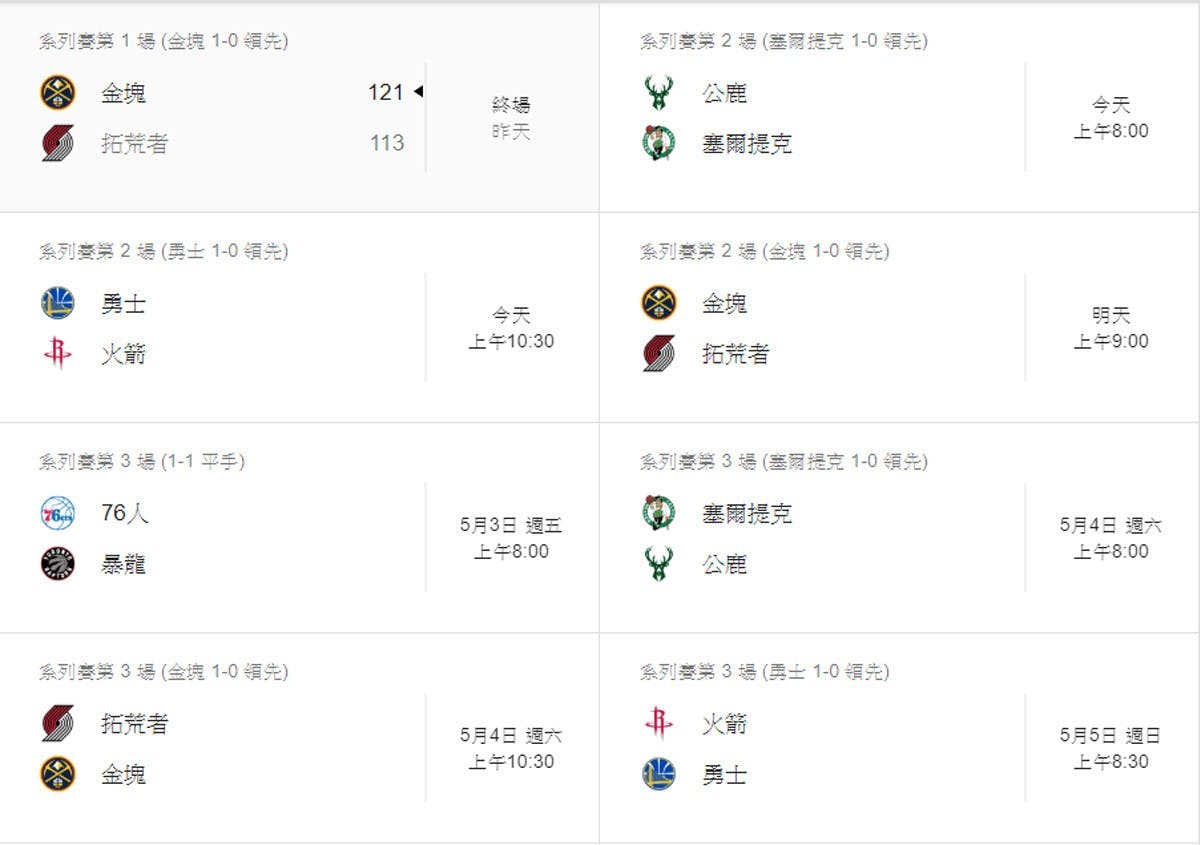Click the 76ers team logo
The width and height of the screenshot is (1200, 845).
(x=58, y=514)
